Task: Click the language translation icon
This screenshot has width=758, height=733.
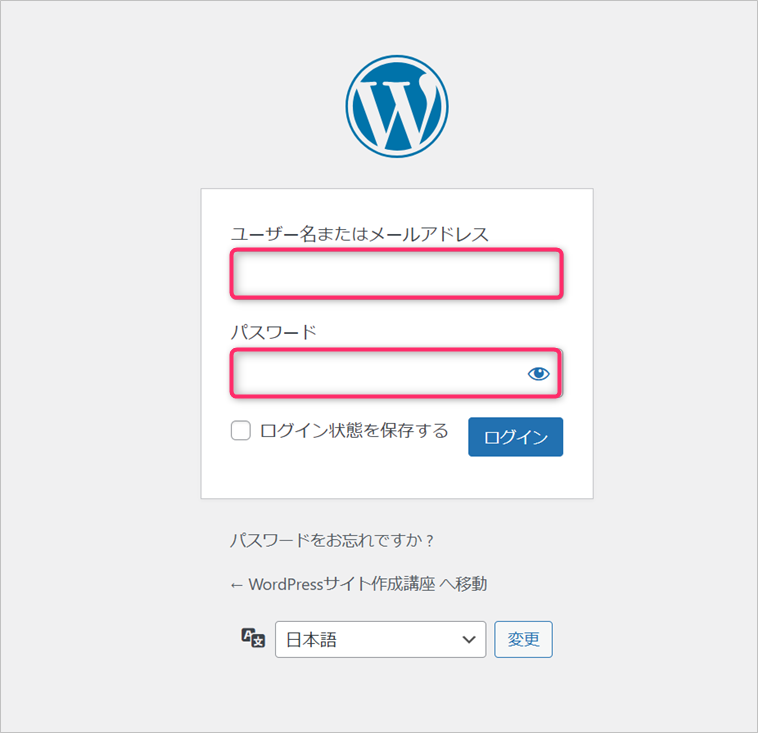Action: coord(253,639)
